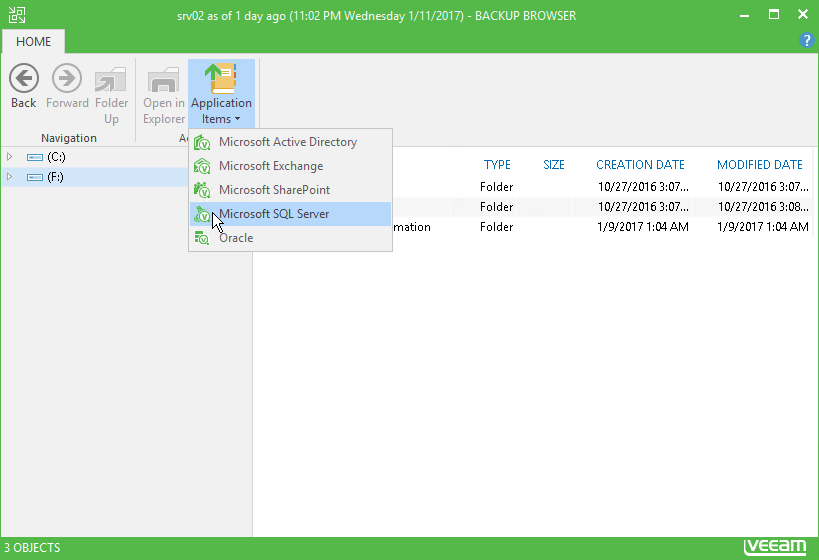Close the Backup Browser window

(803, 15)
